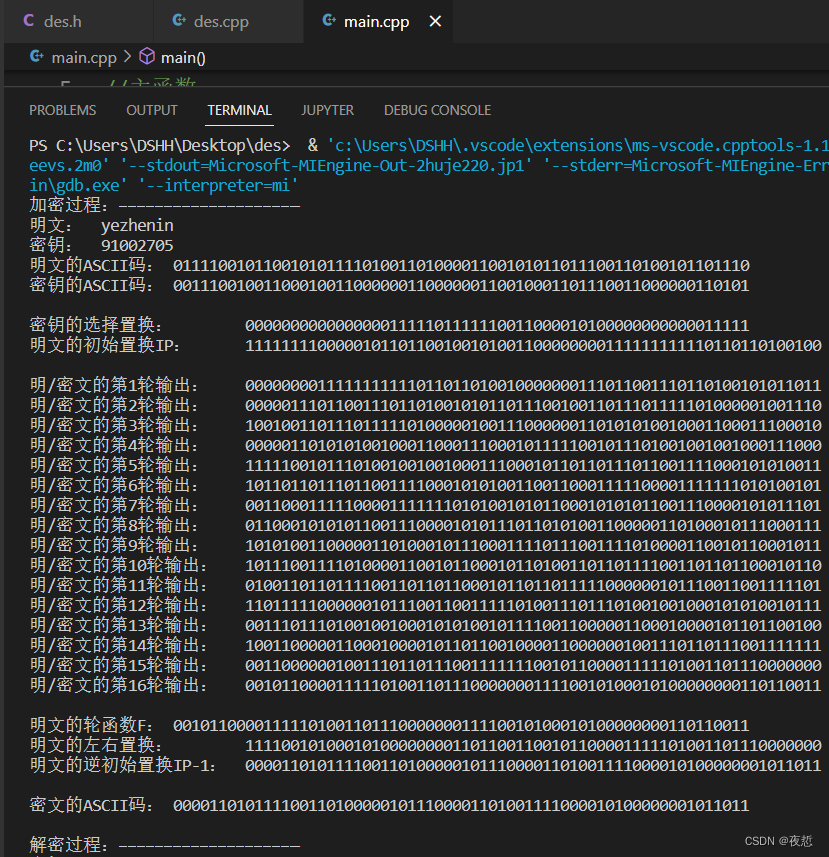
Task: Click the C++ icon on des.cpp tab
Action: [179, 21]
